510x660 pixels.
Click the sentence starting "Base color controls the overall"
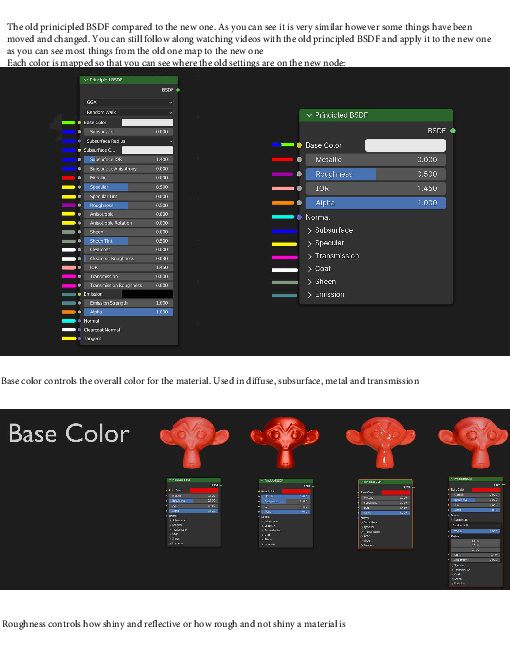click(210, 381)
